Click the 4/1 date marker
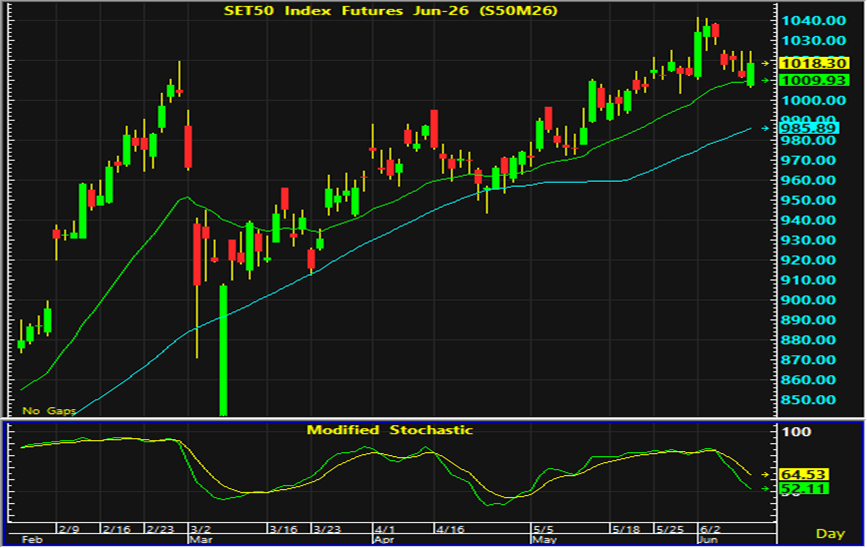 coord(384,529)
